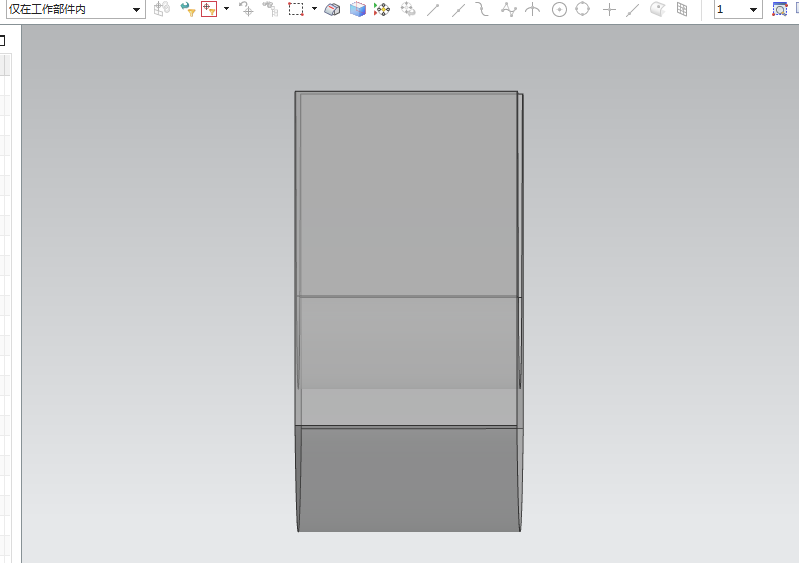Expand the rectangle selection method dropdown arrow

314,9
